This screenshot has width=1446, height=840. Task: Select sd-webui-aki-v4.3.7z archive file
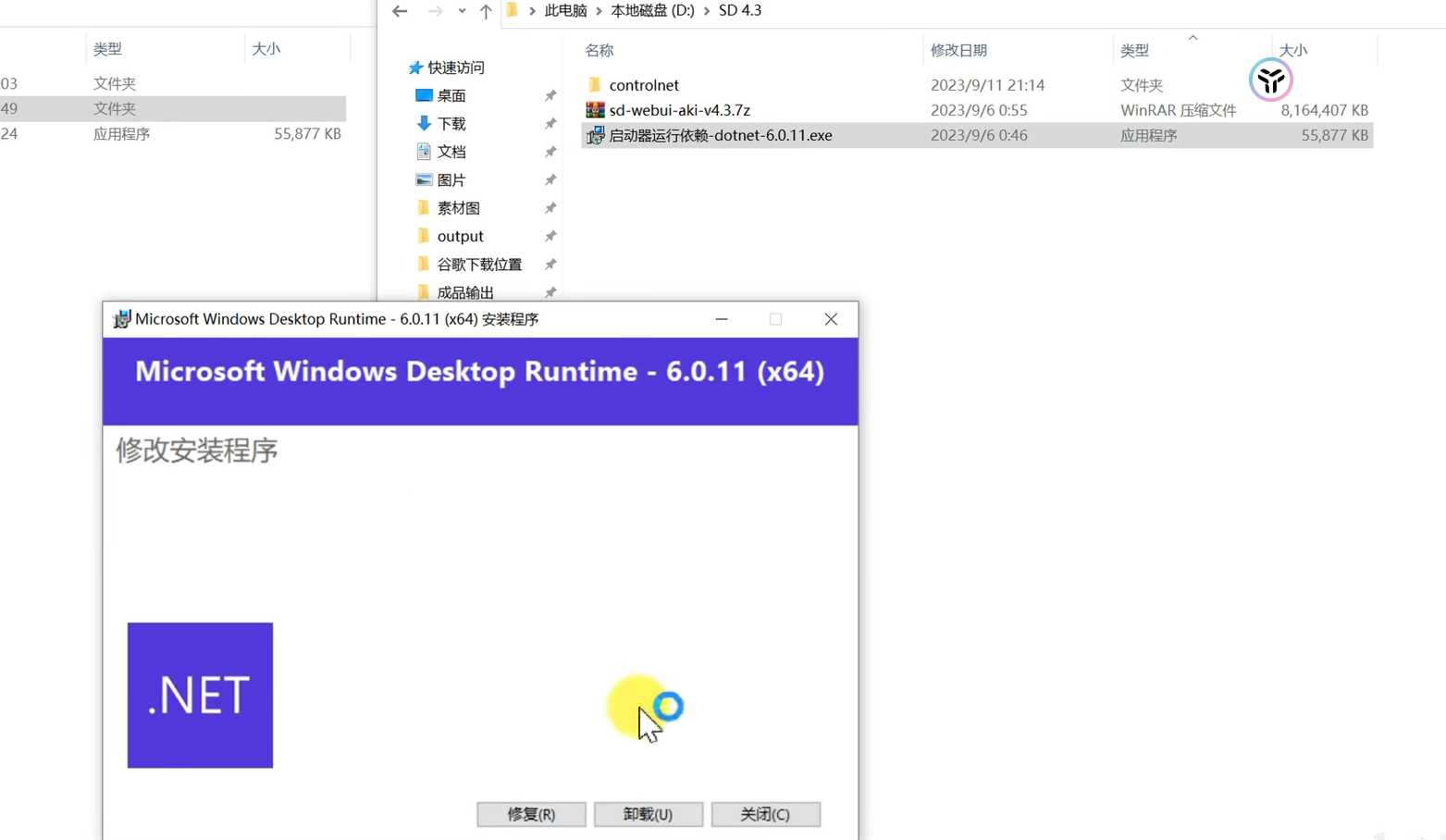point(679,110)
